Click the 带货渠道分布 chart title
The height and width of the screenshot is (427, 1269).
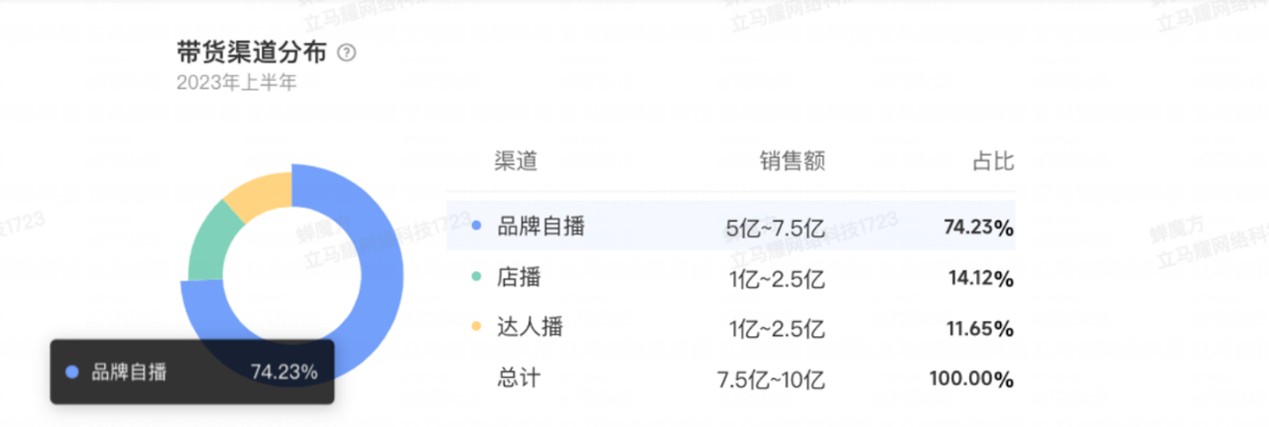253,53
